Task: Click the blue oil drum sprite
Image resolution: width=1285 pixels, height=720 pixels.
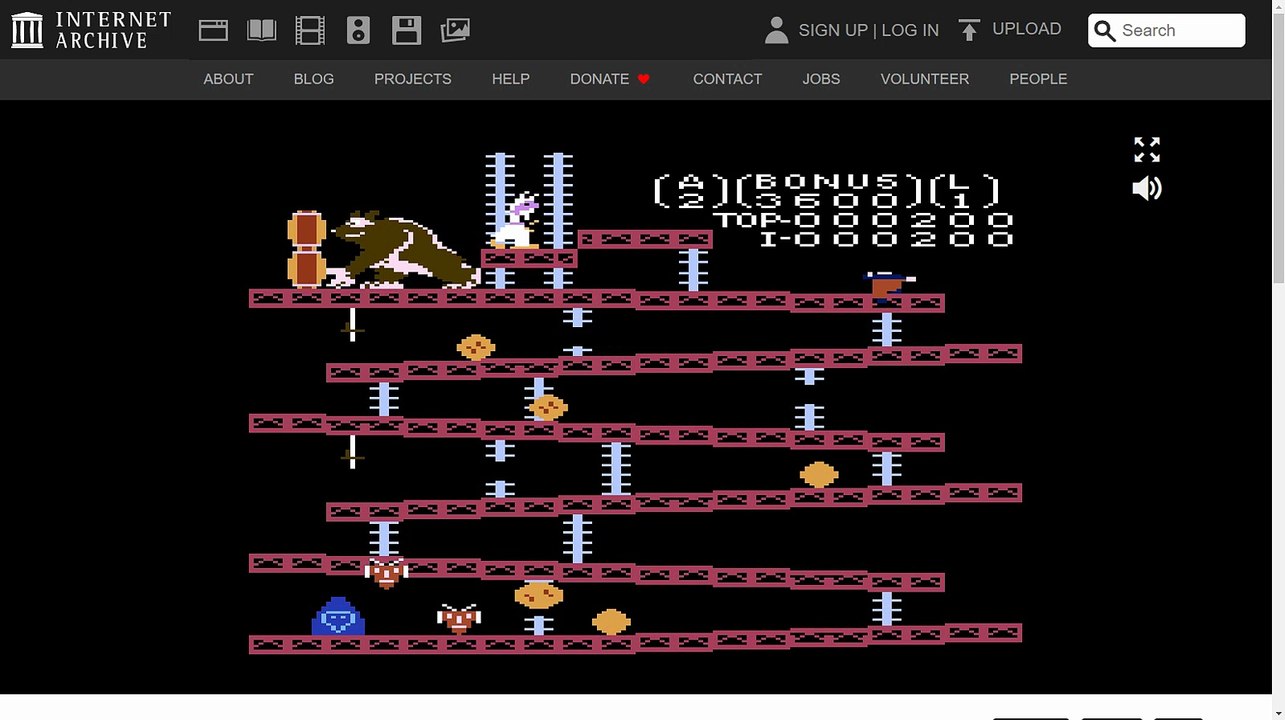Action: pos(338,616)
